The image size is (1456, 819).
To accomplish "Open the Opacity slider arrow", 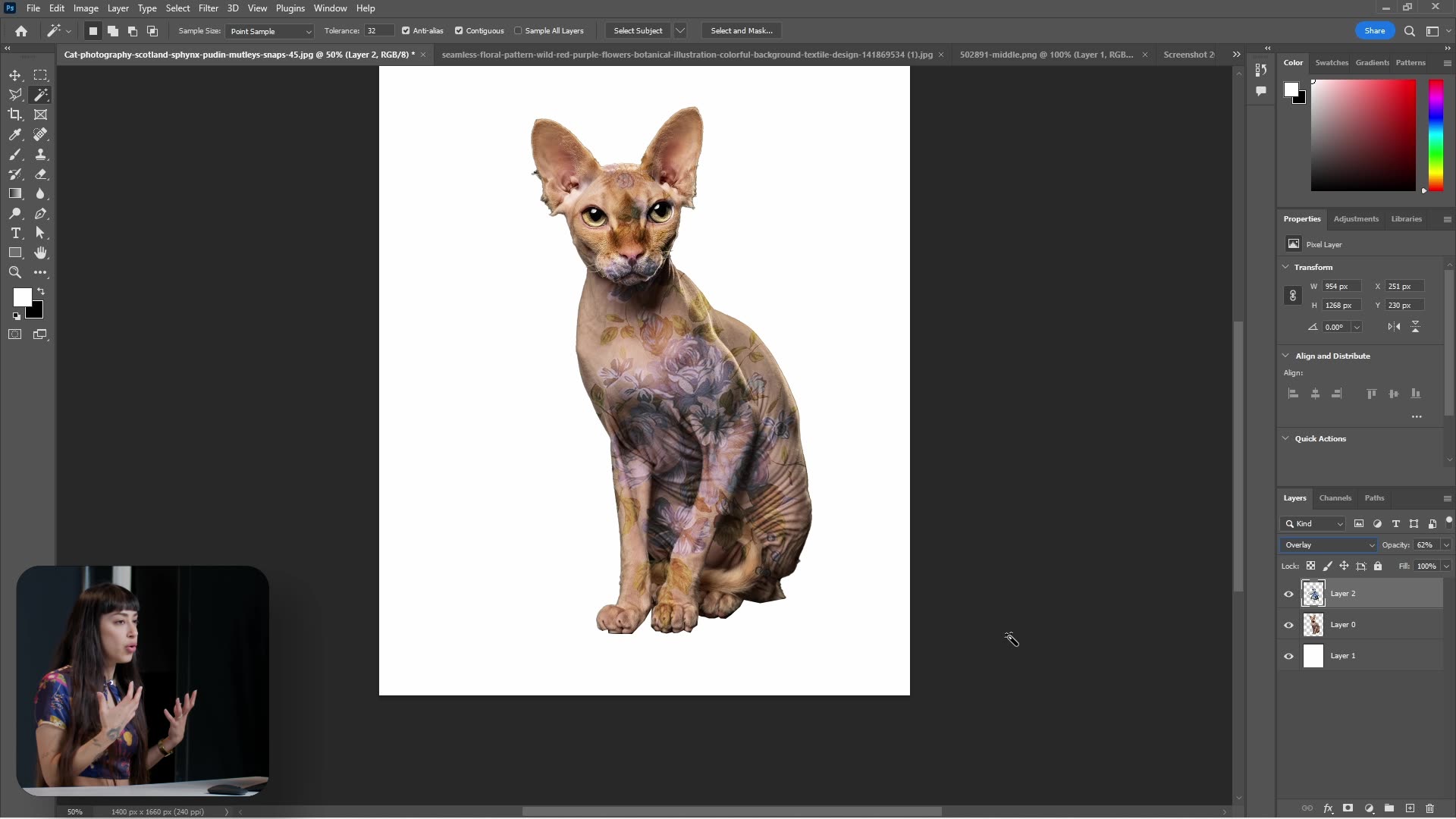I will pos(1446,545).
